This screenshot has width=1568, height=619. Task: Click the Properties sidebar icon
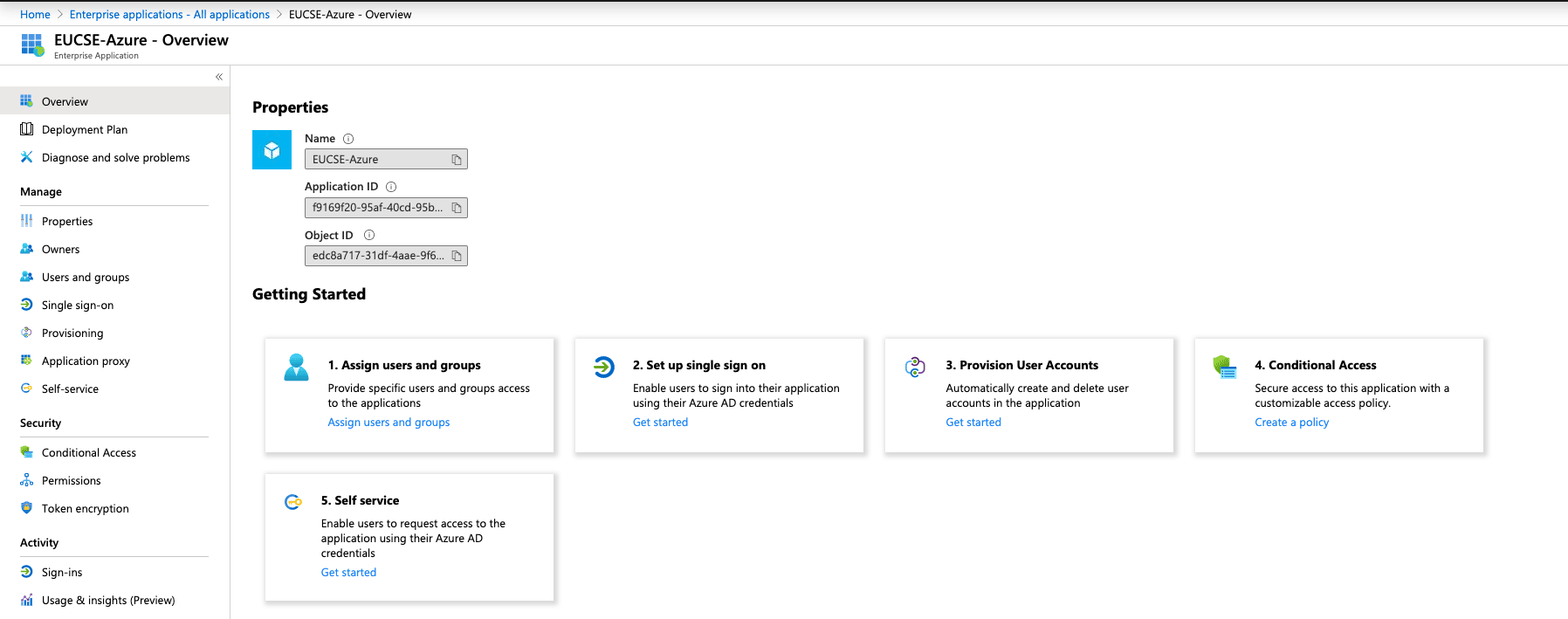[26, 221]
